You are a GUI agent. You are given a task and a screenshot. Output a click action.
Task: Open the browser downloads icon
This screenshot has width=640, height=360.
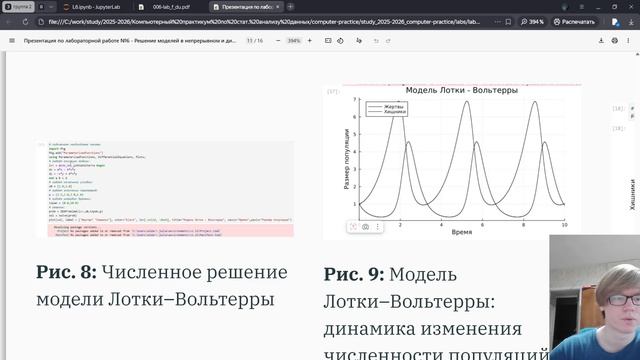[631, 22]
